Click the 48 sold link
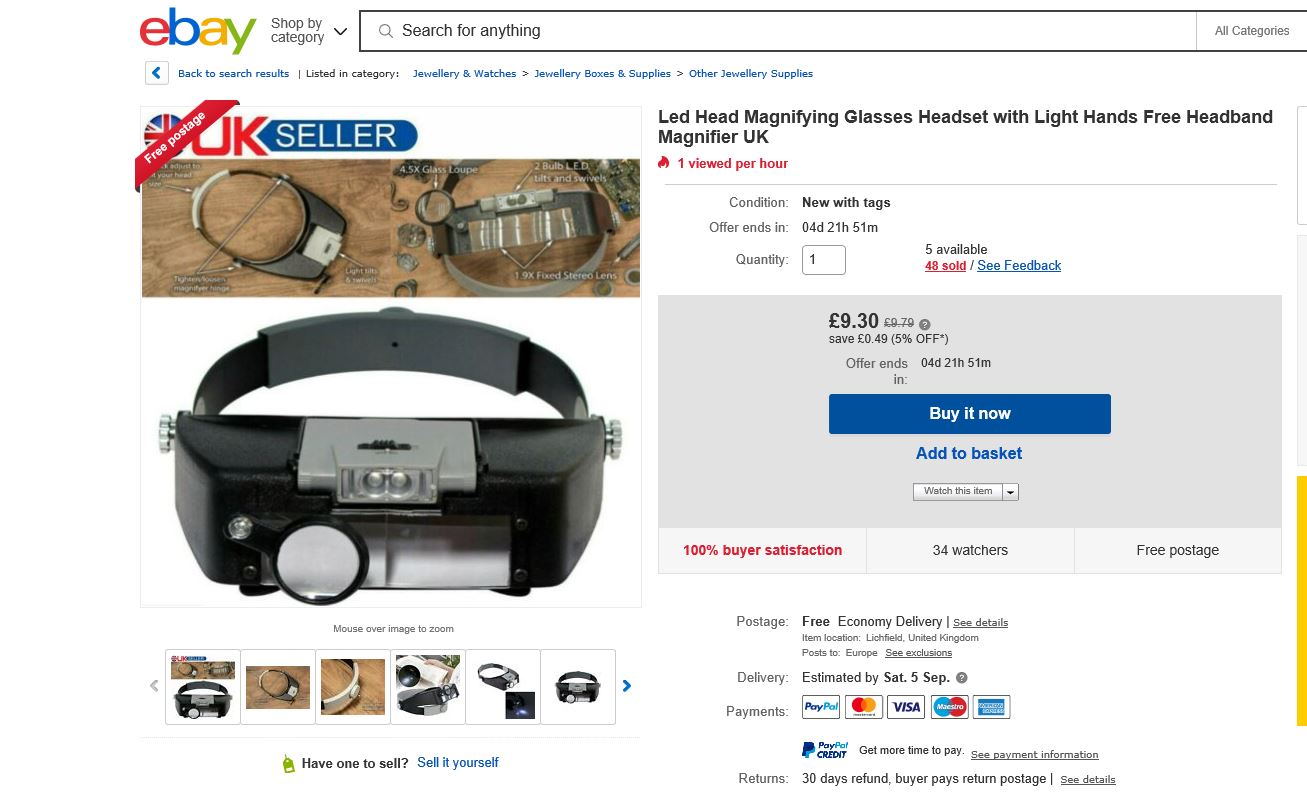This screenshot has height=801, width=1307. tap(945, 266)
